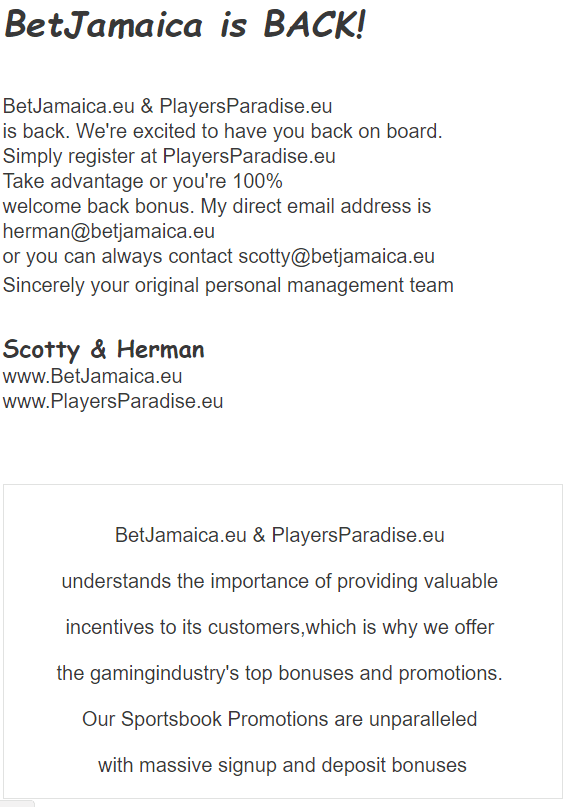573x807 pixels.
Task: Click "Sincerely your original personal management team"
Action: [x=228, y=285]
